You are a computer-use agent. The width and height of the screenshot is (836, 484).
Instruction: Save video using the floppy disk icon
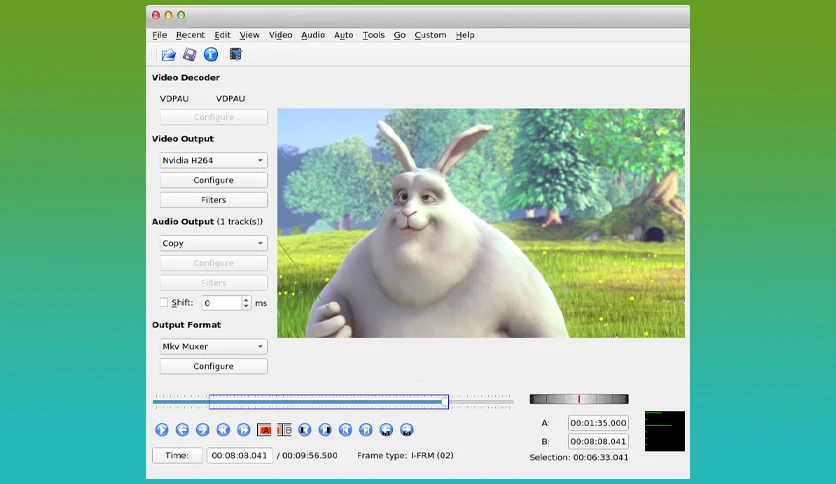pos(189,54)
